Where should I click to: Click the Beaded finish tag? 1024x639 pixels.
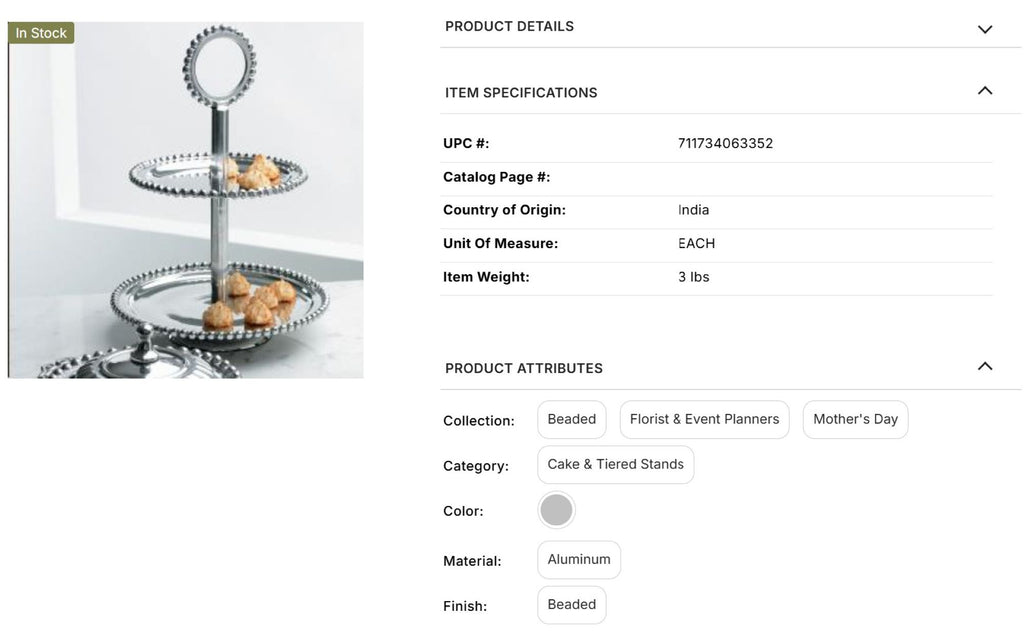[x=572, y=605]
